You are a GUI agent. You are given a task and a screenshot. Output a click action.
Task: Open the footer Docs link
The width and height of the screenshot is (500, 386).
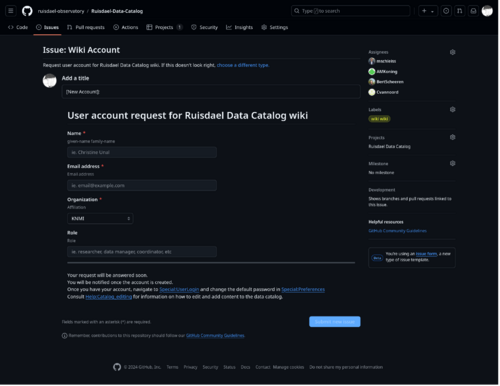[x=245, y=367]
